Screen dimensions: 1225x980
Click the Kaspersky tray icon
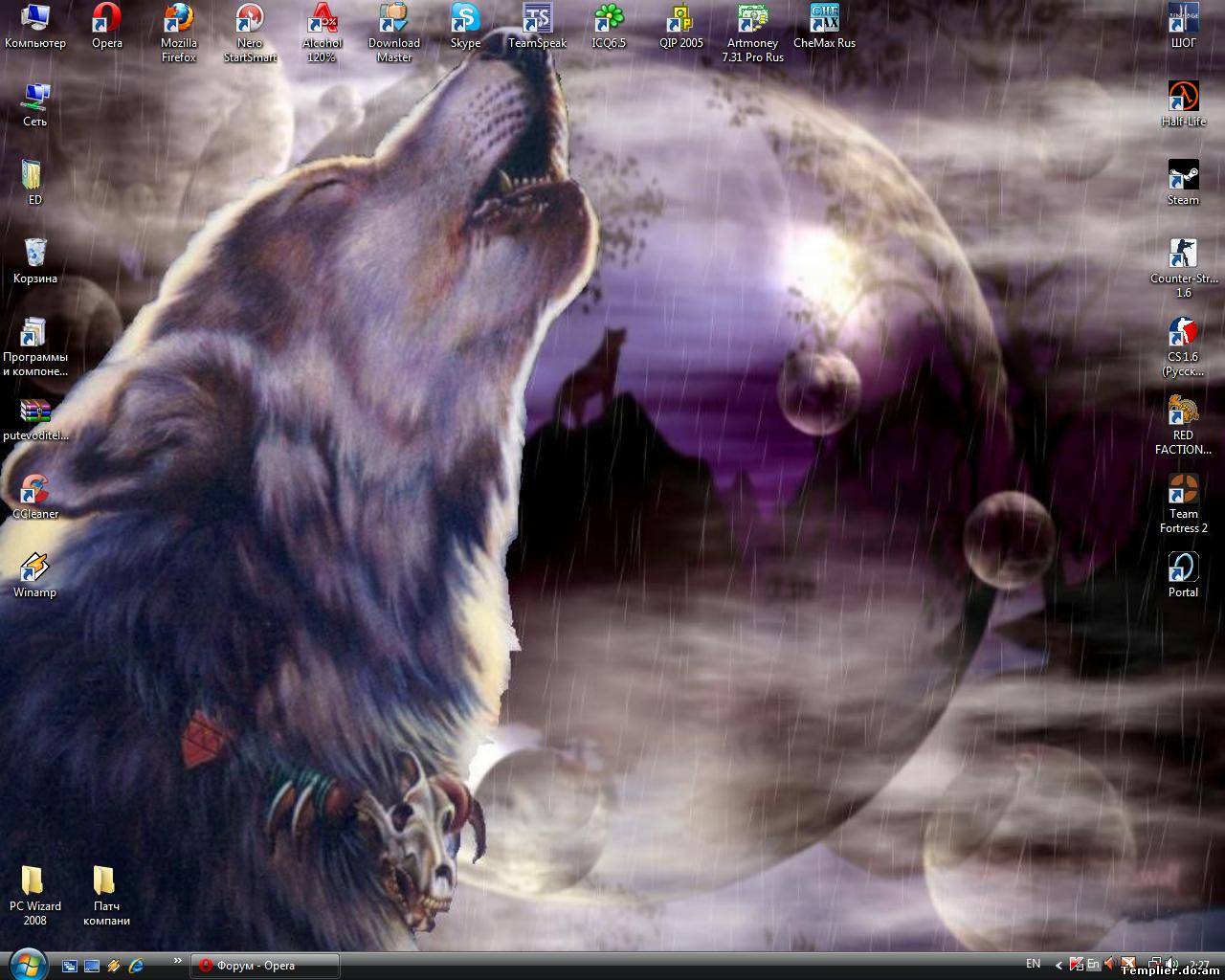point(1076,965)
